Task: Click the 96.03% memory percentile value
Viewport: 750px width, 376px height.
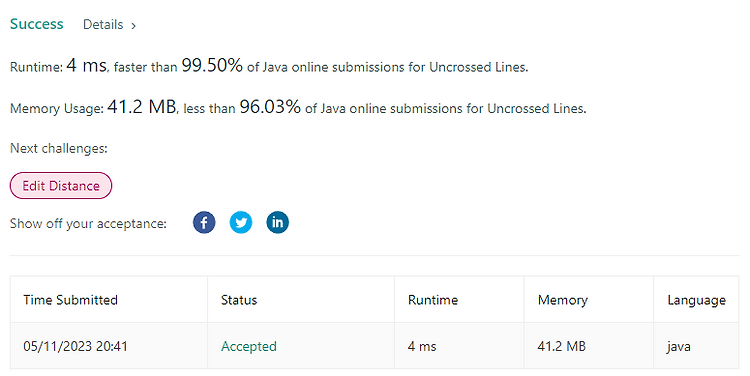Action: [270, 107]
